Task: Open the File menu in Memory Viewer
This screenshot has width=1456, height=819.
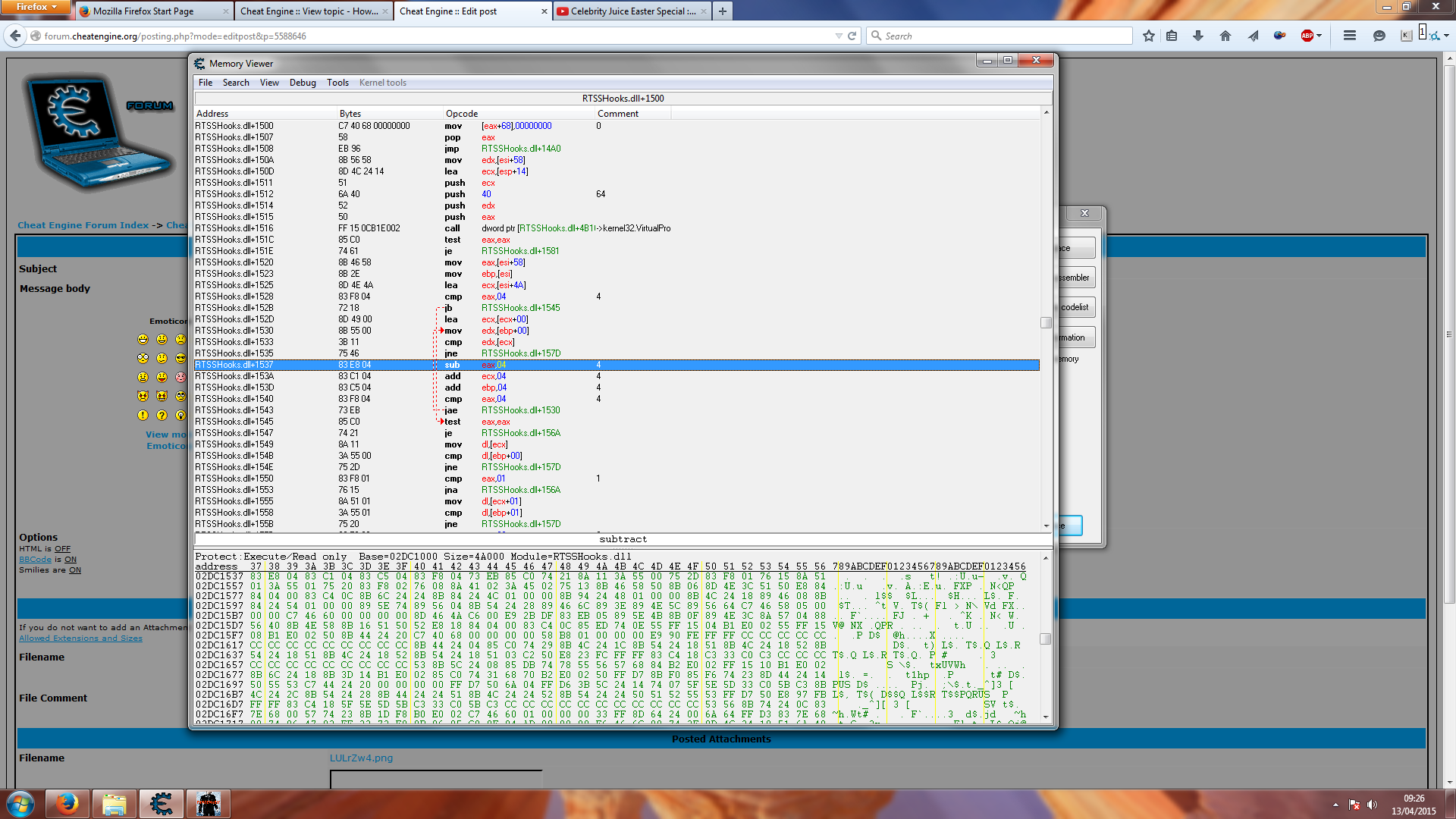Action: tap(206, 83)
